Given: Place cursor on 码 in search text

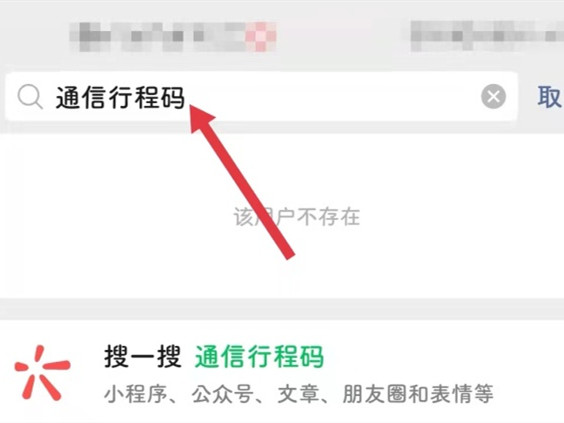Looking at the screenshot, I should tap(172, 97).
